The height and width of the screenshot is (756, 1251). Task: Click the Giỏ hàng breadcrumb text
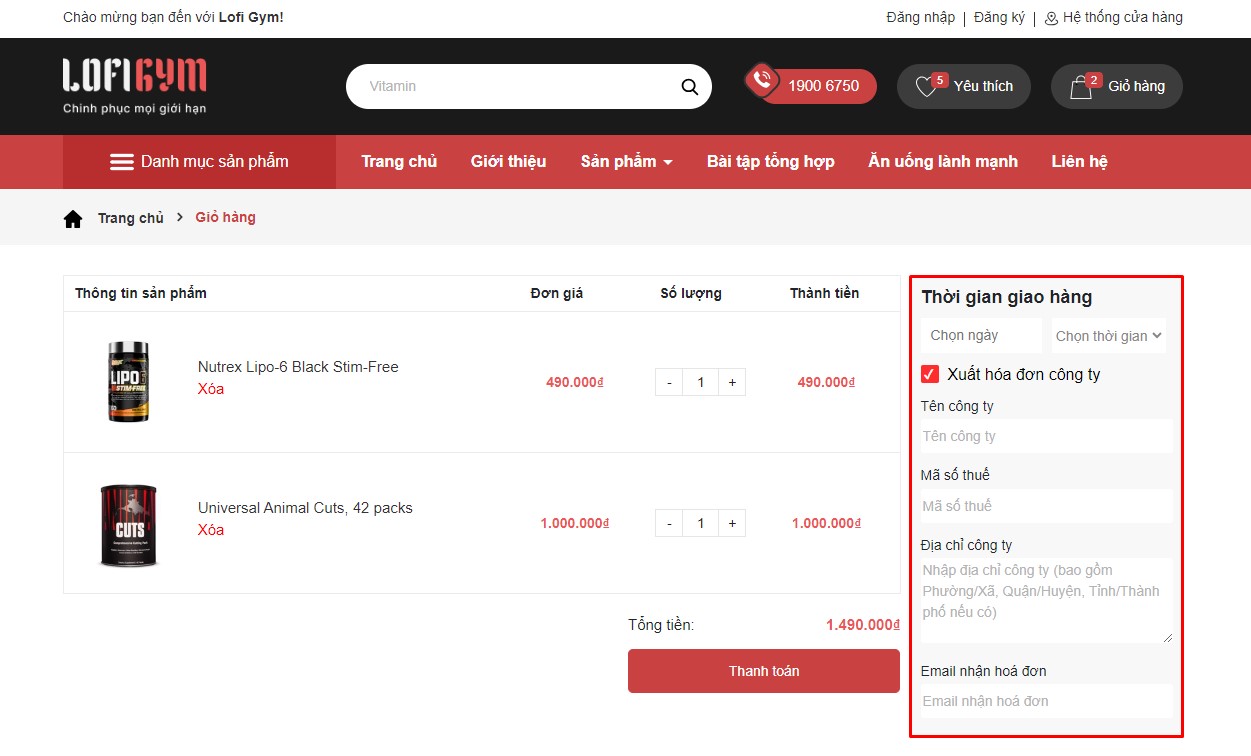point(226,218)
